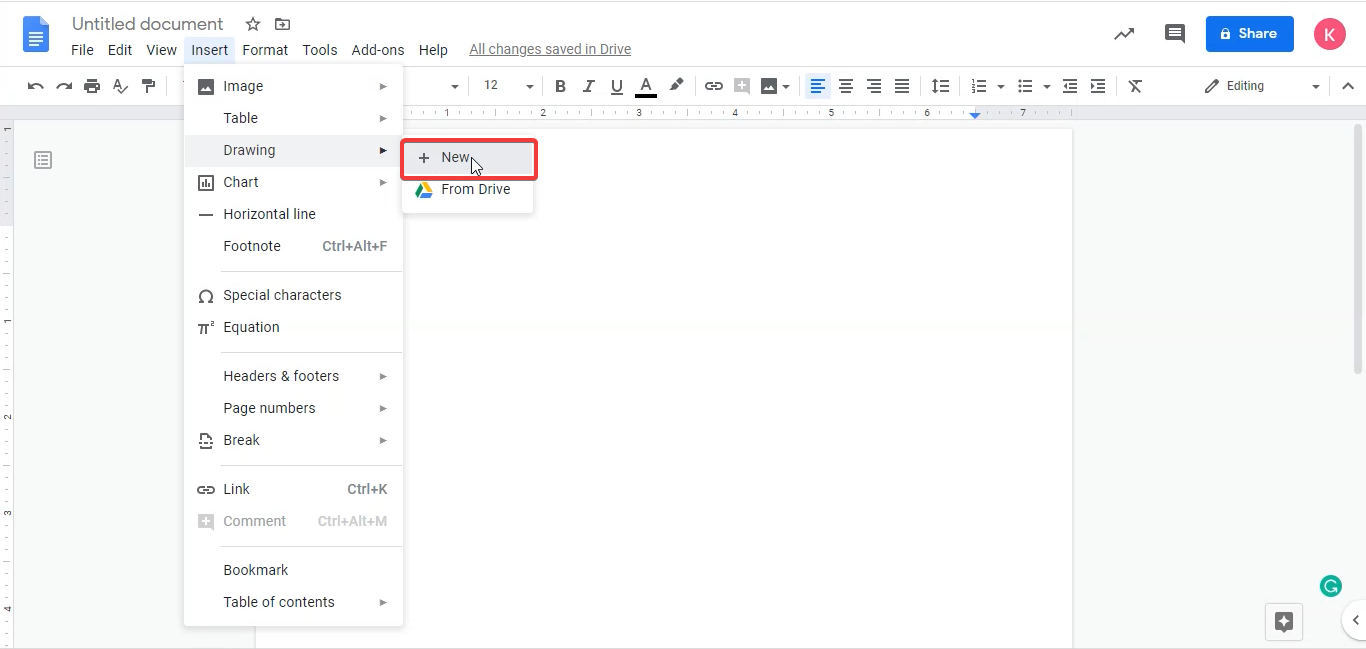Click All changes saved in Drive link
Viewport: 1366px width, 649px height.
coord(550,50)
